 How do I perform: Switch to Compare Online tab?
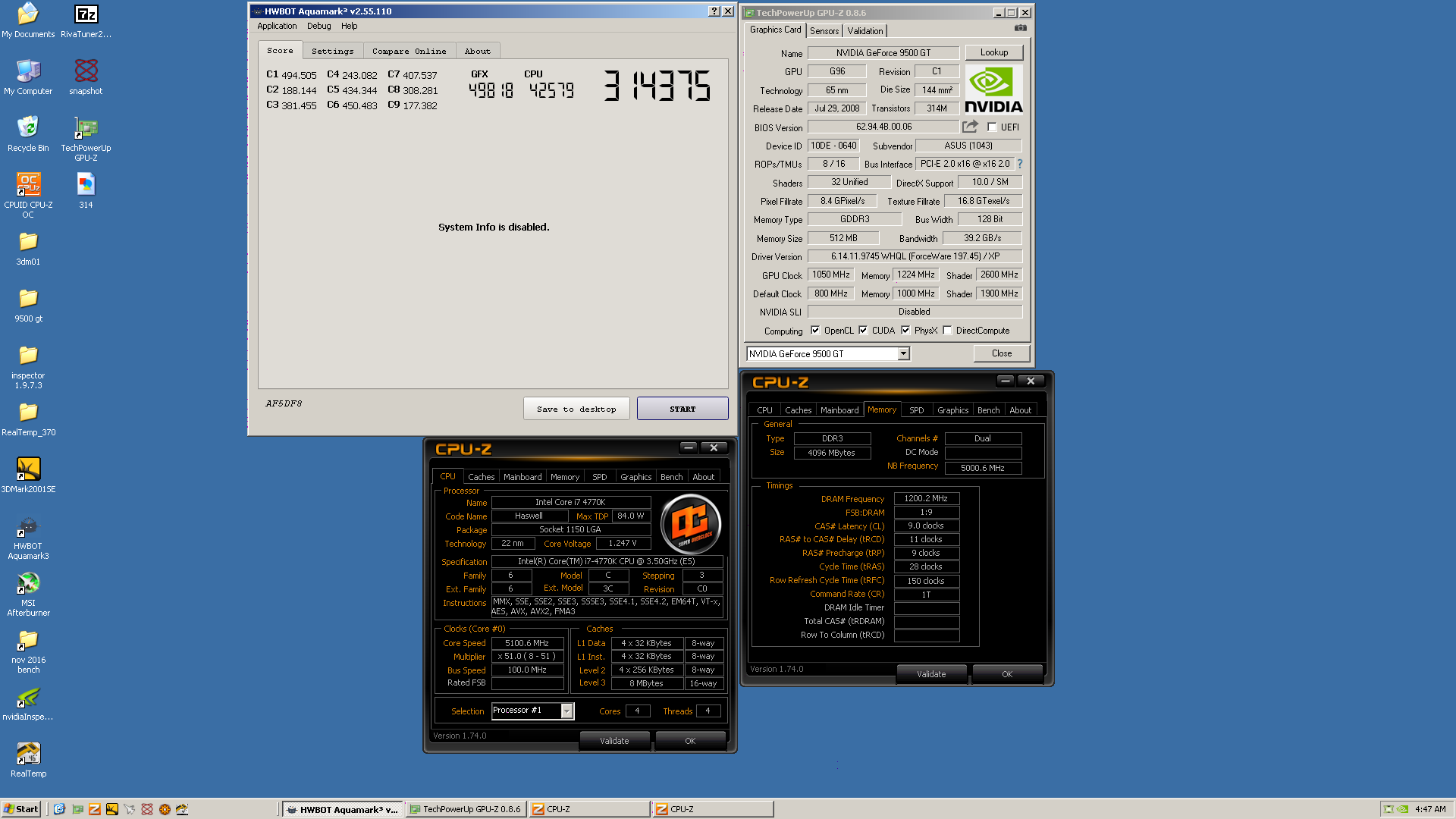point(409,51)
